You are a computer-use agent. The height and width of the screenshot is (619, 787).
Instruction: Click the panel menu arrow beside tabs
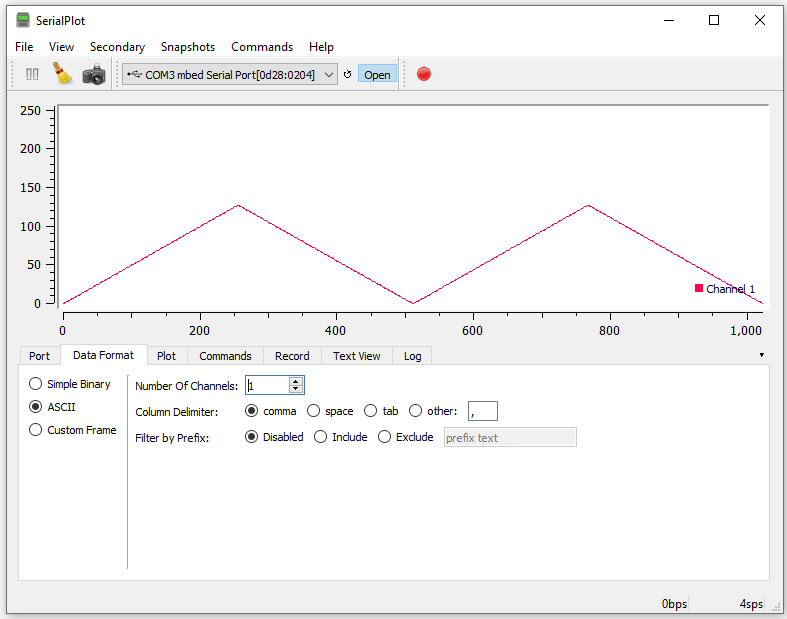click(761, 355)
